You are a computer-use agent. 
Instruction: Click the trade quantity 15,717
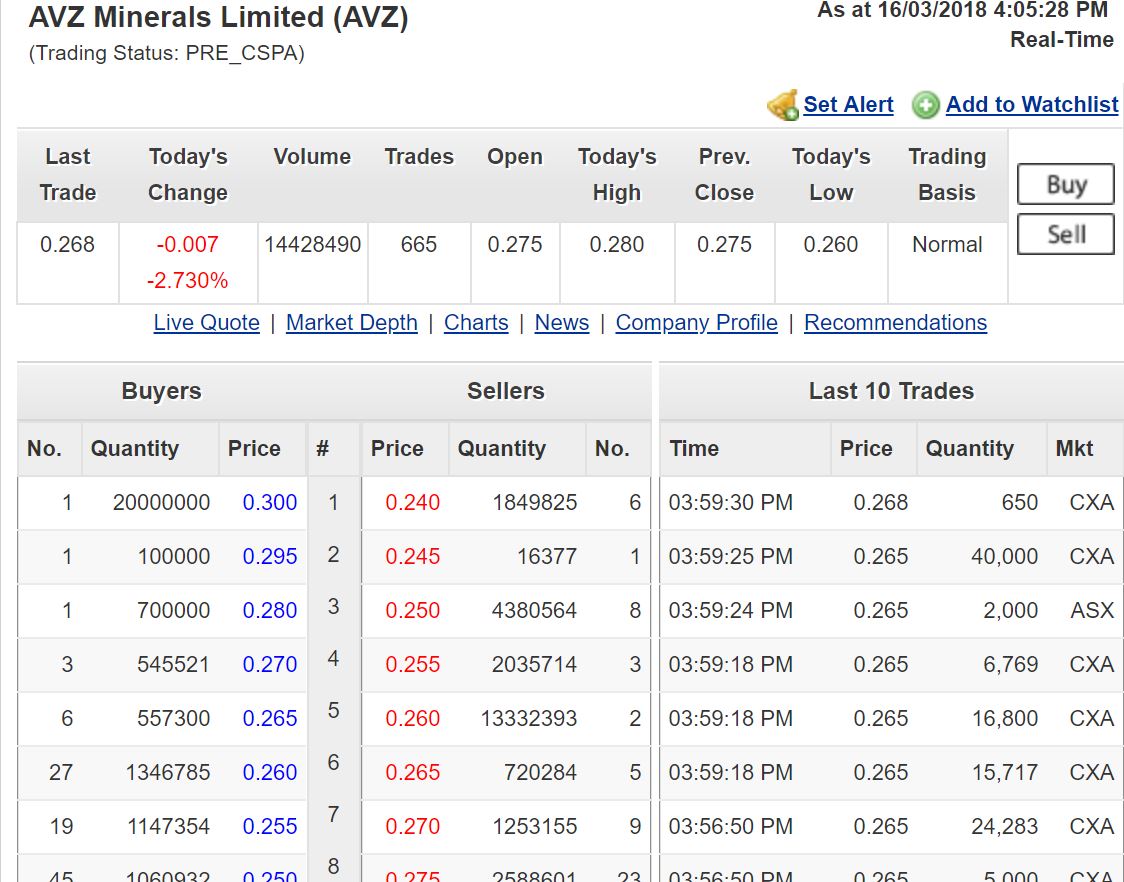coord(1005,772)
